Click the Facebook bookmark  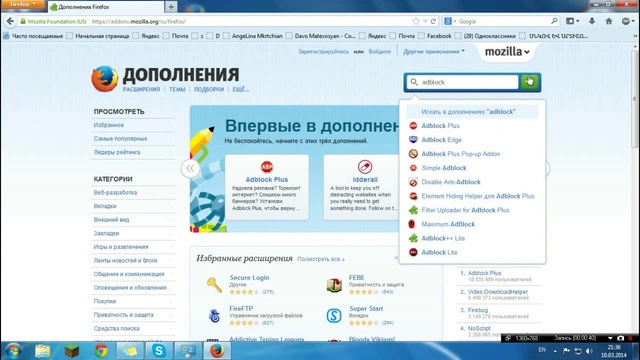tap(435, 36)
